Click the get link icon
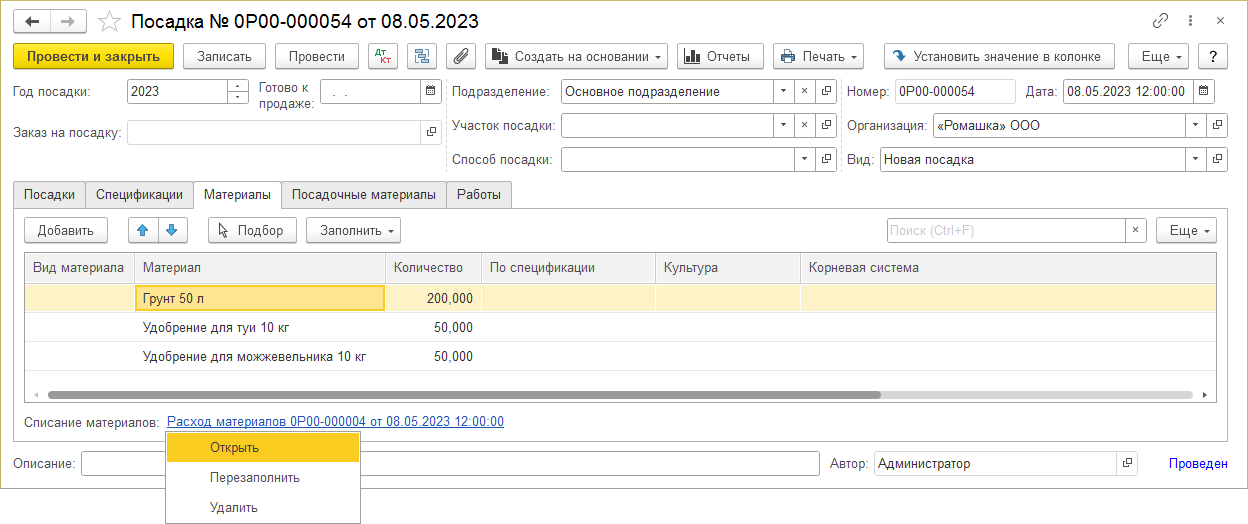The image size is (1248, 524). tap(1161, 21)
